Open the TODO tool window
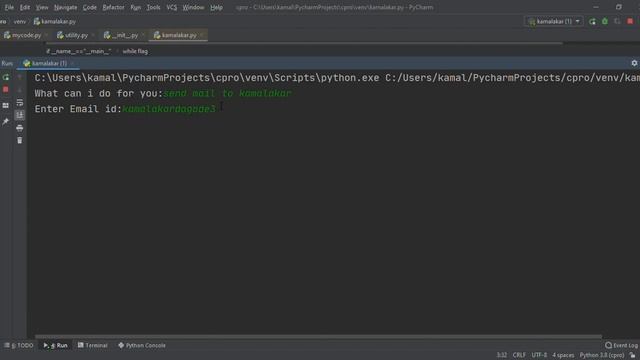 pos(19,345)
